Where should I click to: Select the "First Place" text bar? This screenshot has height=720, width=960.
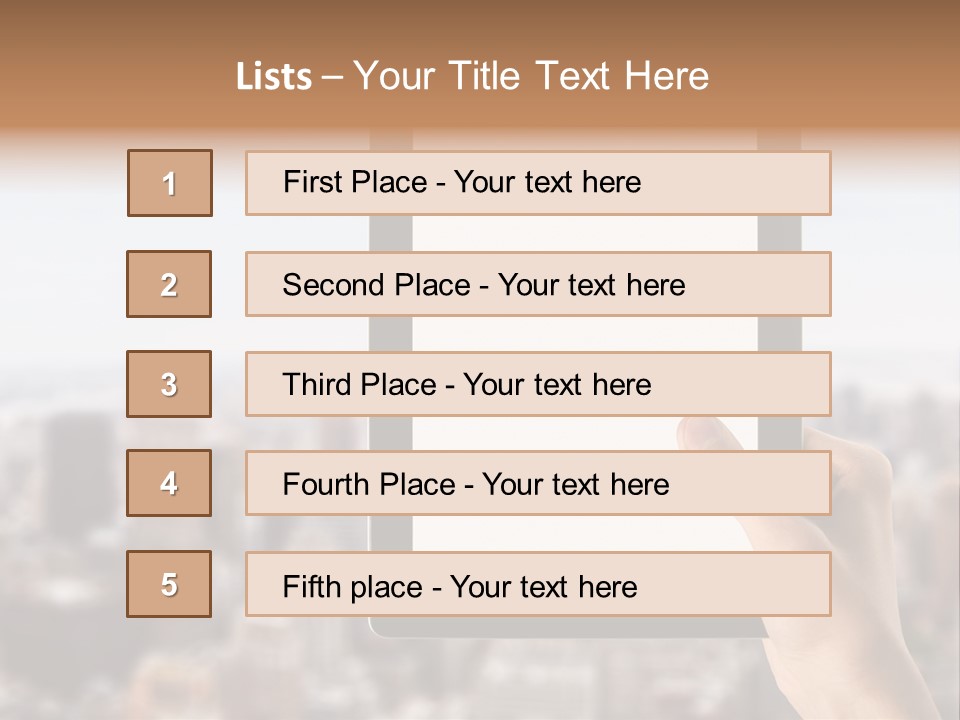click(x=538, y=183)
